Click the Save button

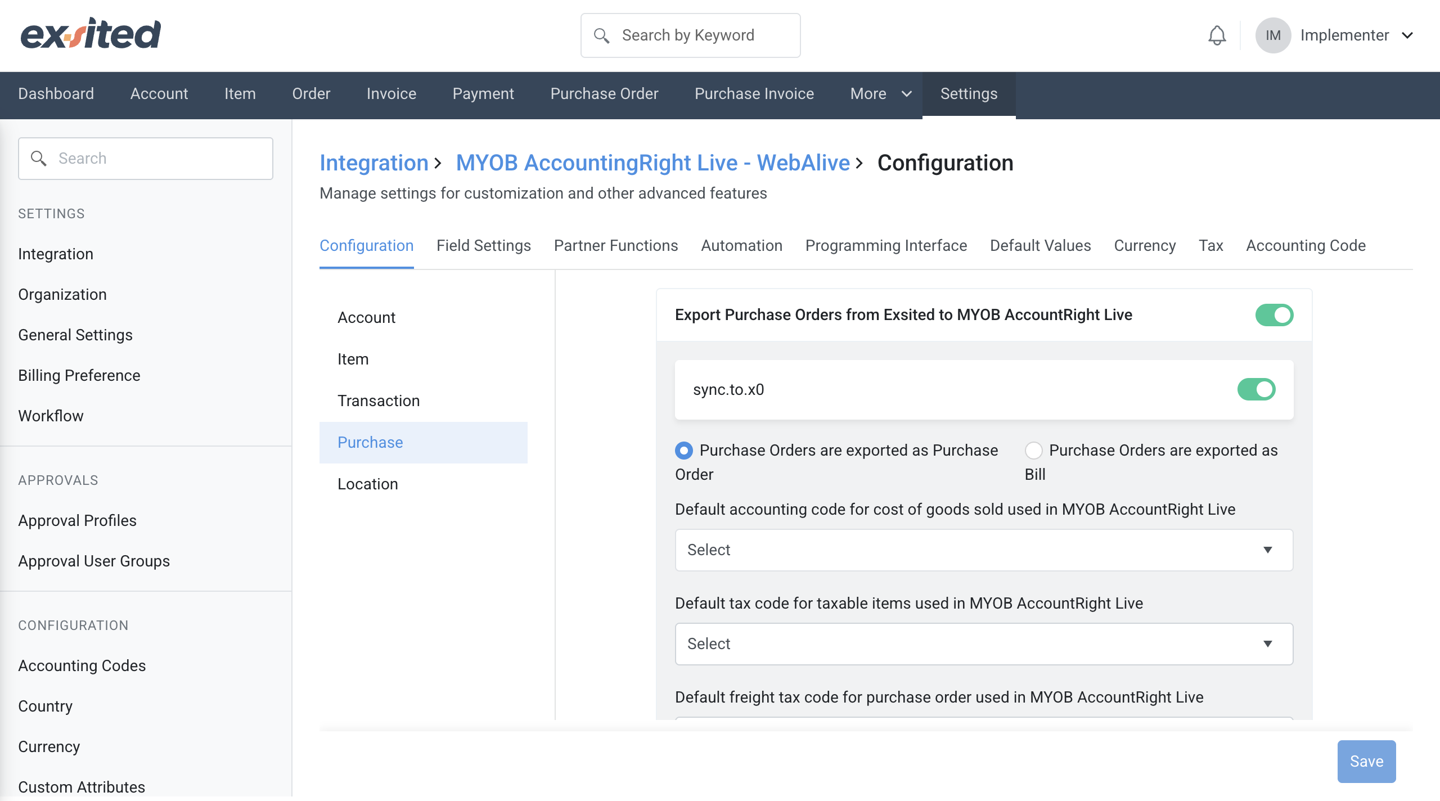point(1366,762)
